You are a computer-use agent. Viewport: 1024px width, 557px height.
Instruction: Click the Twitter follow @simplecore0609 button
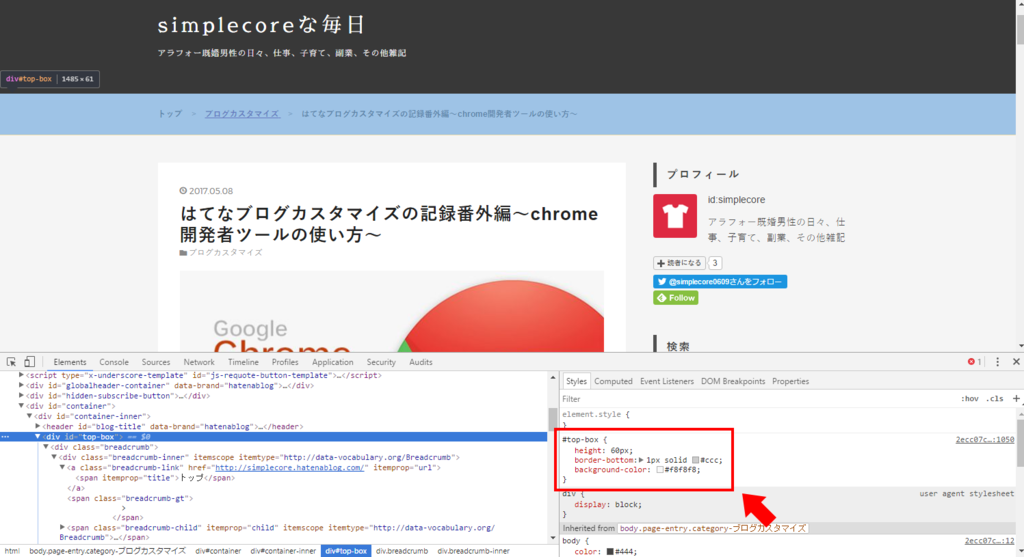720,281
